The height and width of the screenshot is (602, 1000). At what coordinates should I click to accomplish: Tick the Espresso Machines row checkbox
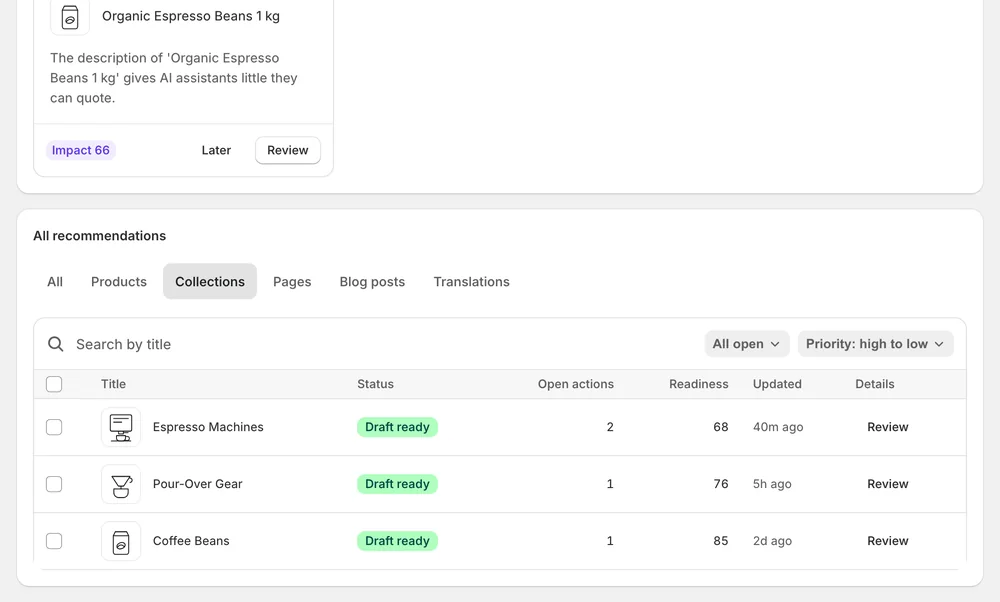(54, 427)
